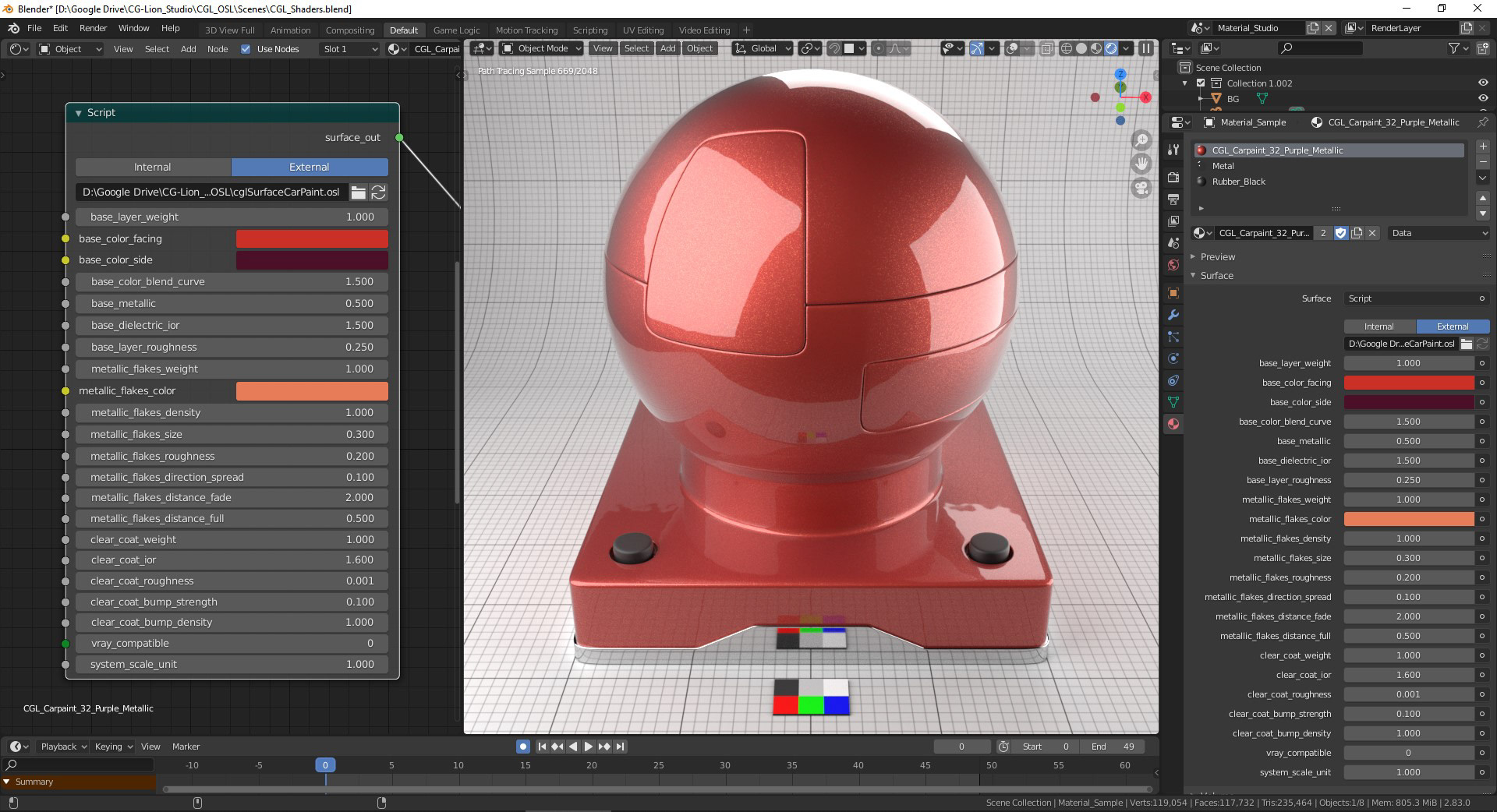This screenshot has width=1497, height=812.
Task: Switch node script mode to Internal
Action: pos(153,167)
